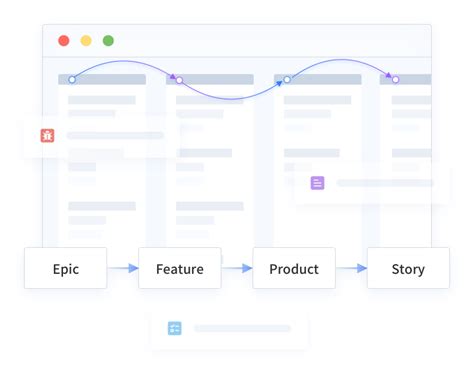
Task: Click the fourth column's connector circle
Action: (395, 80)
